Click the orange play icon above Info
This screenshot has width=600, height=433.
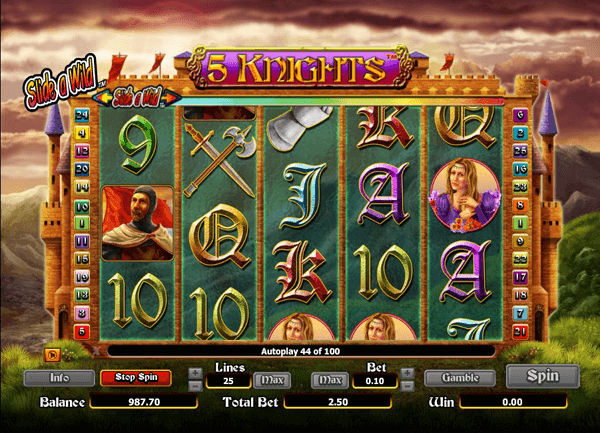click(52, 355)
